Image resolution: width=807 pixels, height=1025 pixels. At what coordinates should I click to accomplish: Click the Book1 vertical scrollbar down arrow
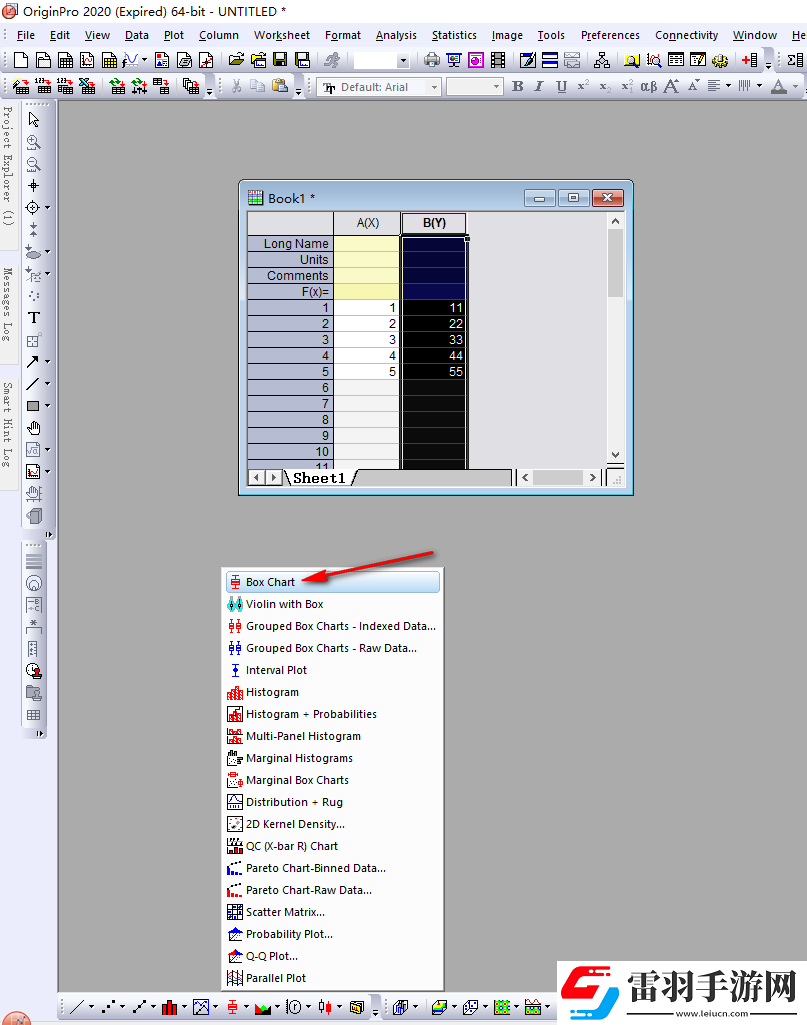point(615,455)
